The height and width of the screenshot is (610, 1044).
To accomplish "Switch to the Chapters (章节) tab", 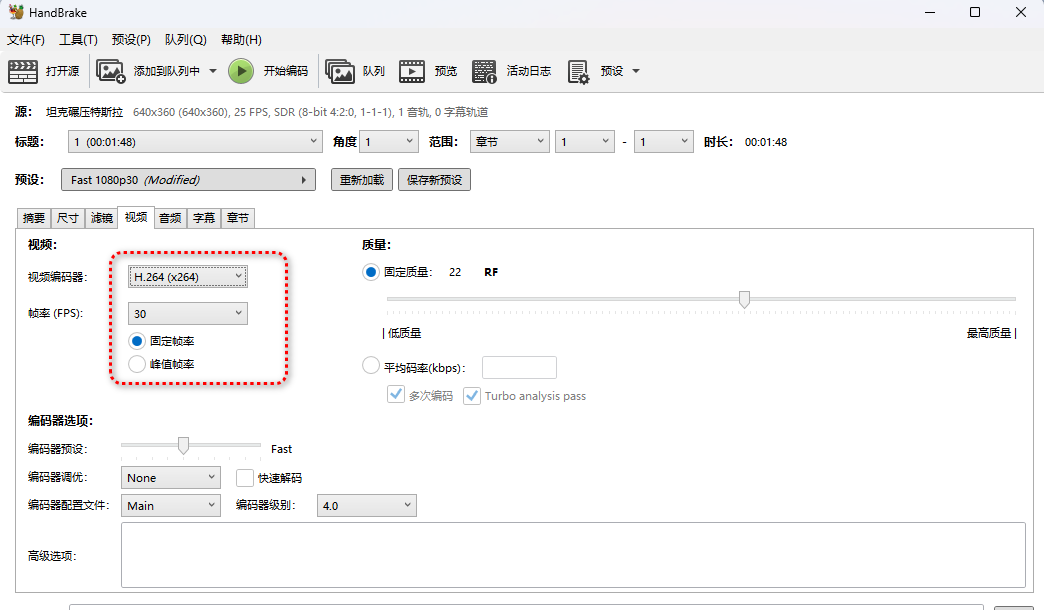I will coord(238,218).
